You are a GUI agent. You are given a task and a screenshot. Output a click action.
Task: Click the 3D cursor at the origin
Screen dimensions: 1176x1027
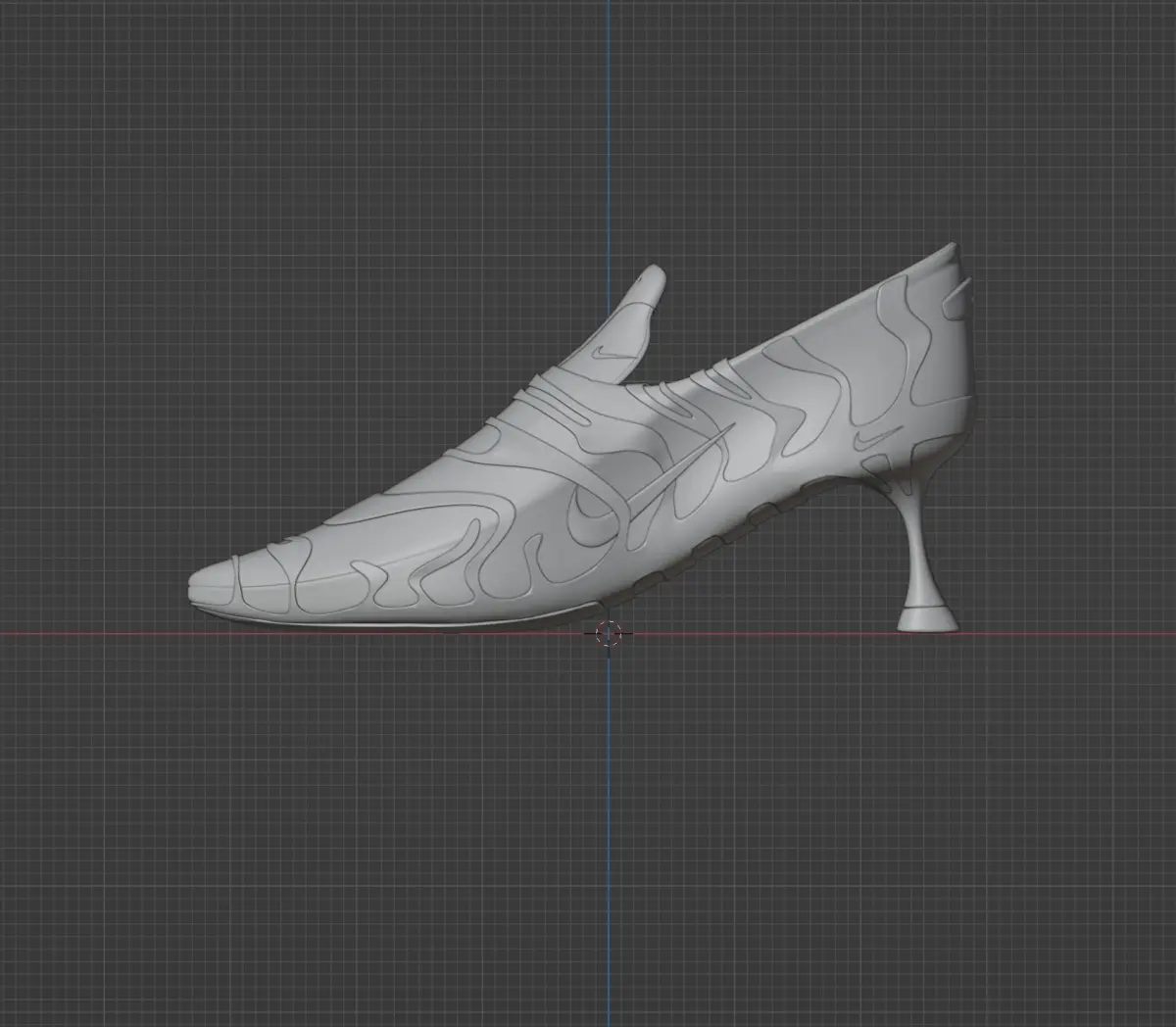(608, 634)
